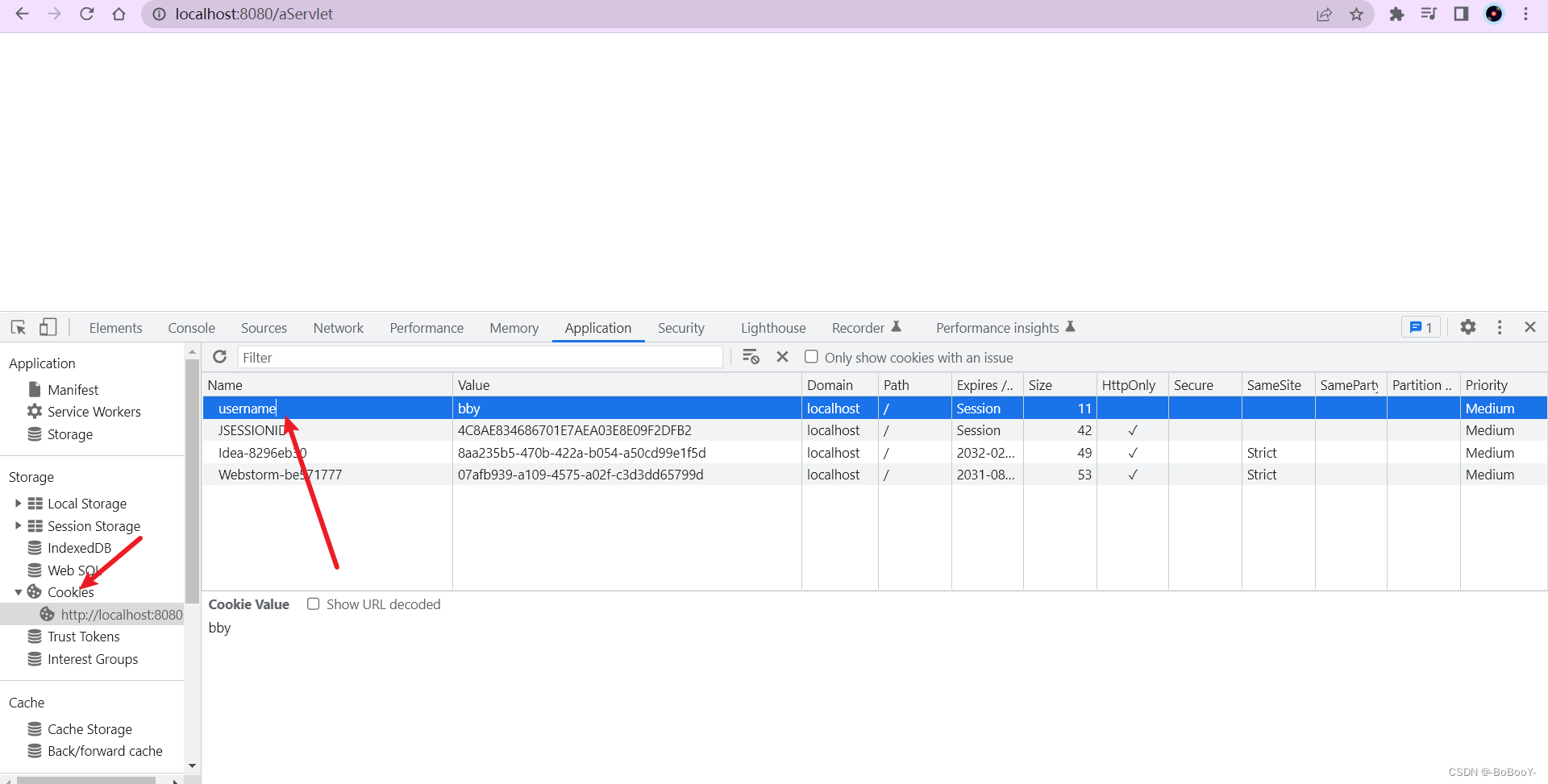Enable Only show cookies with an issue
Screen dimensions: 1548x784
[811, 357]
